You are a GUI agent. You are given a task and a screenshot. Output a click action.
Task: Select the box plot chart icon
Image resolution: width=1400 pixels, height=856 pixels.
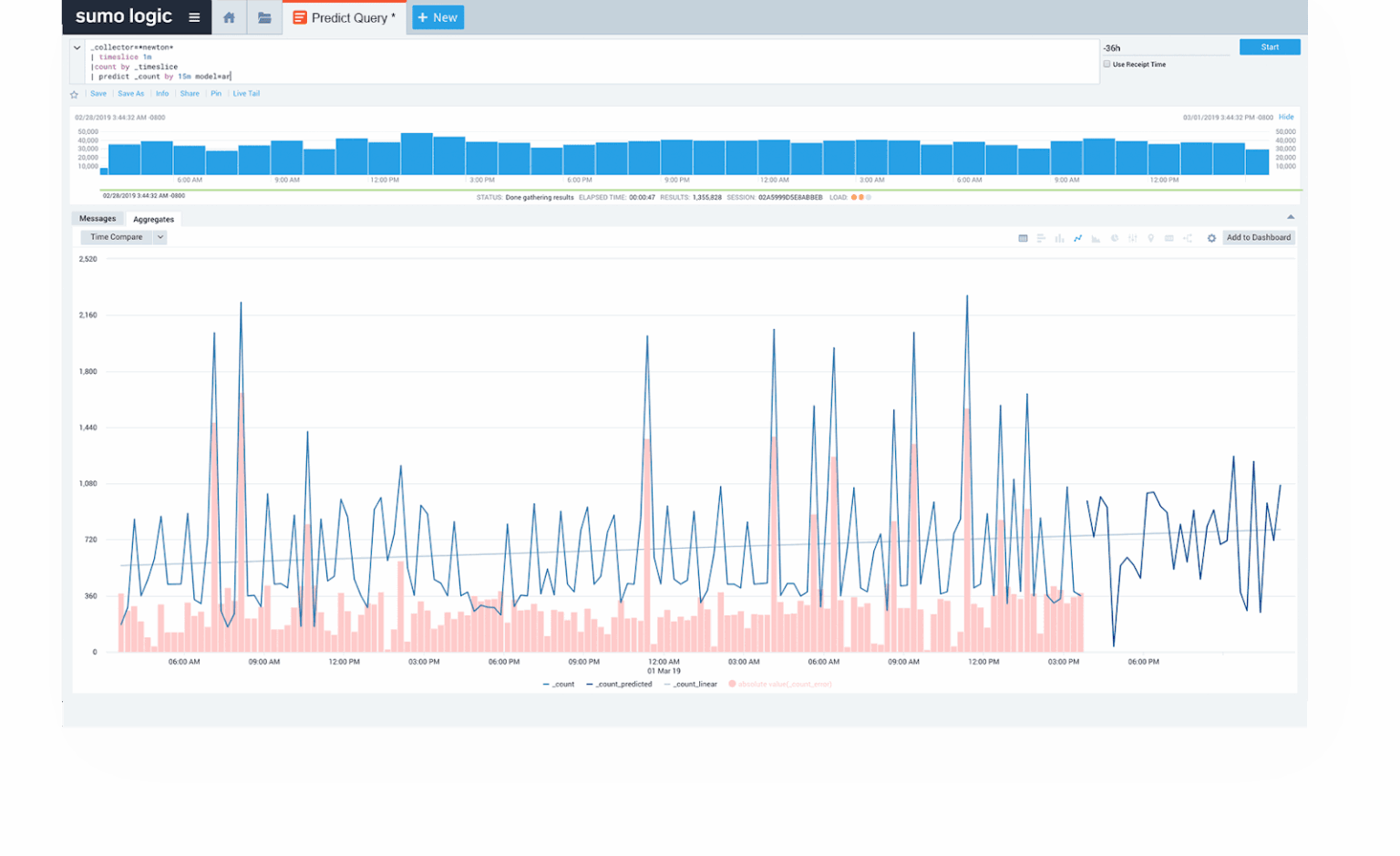[x=1132, y=238]
